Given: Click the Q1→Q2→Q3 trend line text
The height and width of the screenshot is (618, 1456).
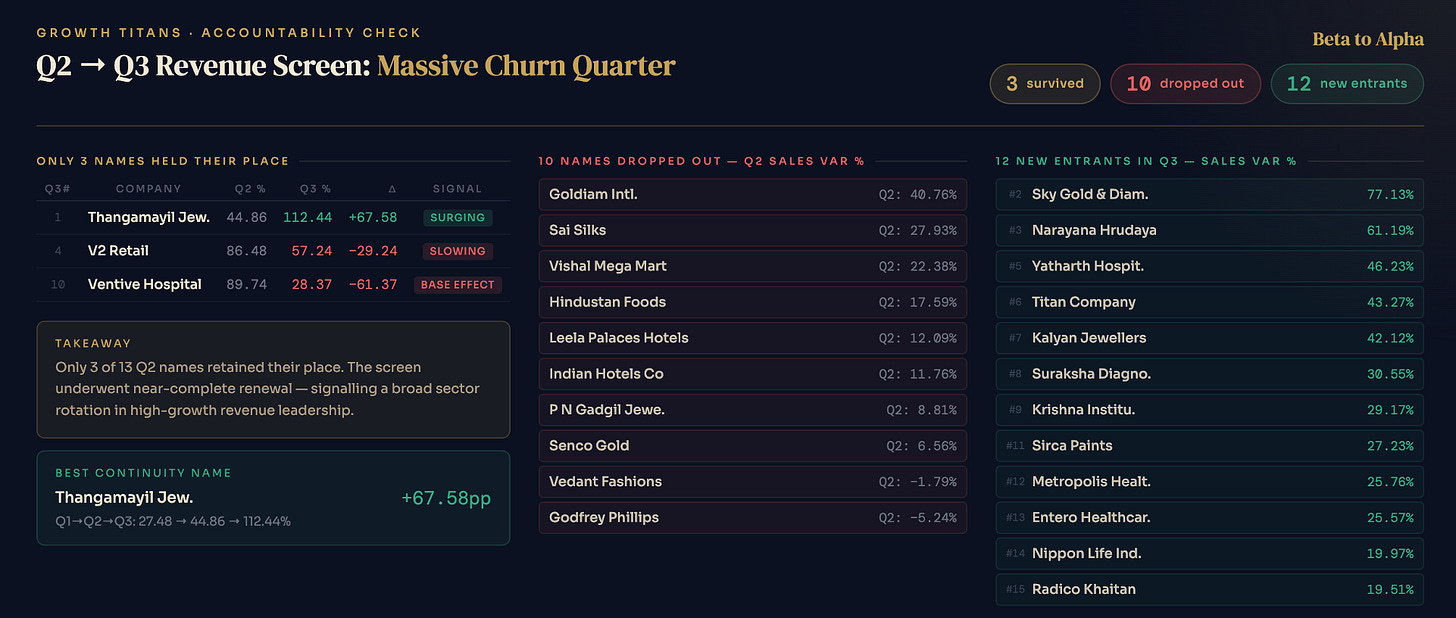Looking at the screenshot, I should (x=173, y=521).
